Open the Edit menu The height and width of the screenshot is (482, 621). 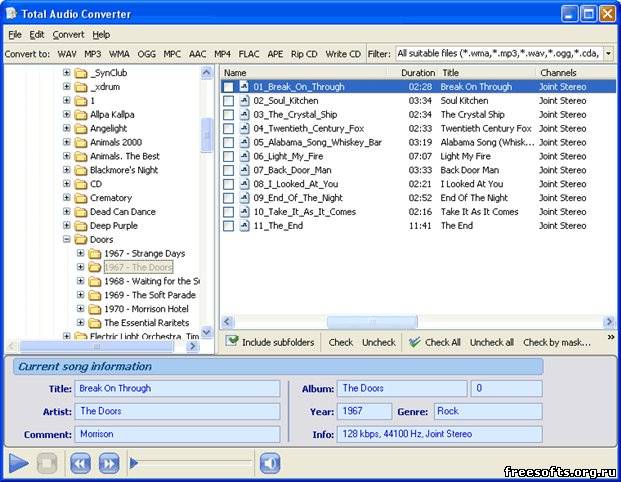(x=37, y=35)
